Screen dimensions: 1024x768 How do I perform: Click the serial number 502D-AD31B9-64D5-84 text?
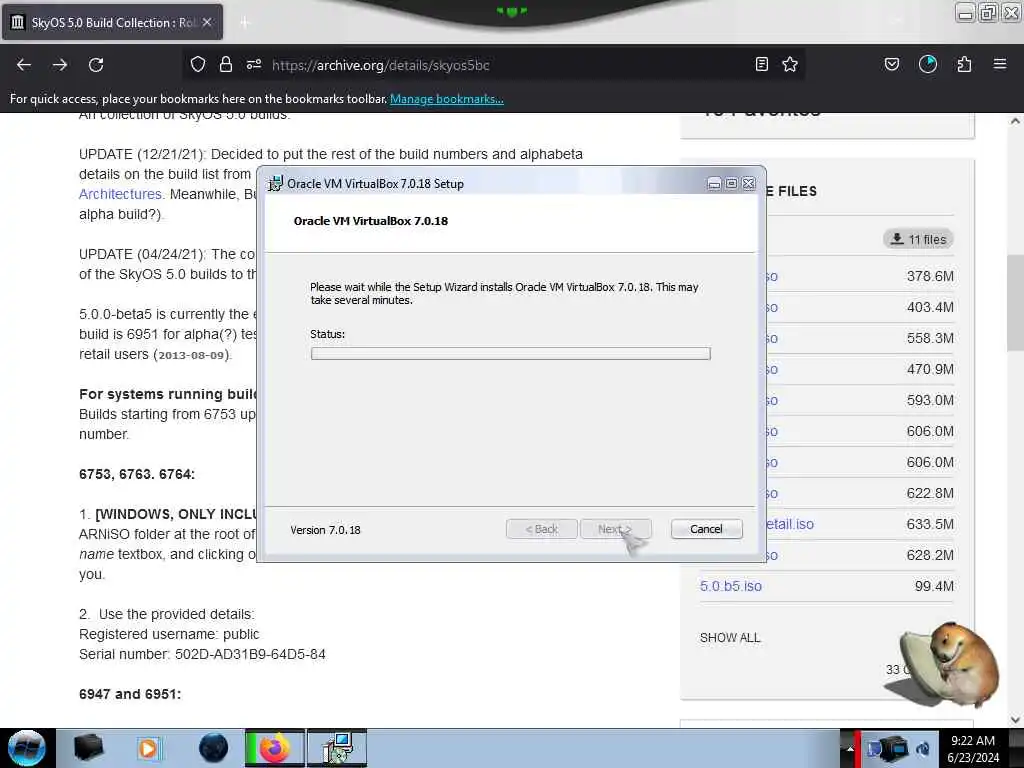250,654
